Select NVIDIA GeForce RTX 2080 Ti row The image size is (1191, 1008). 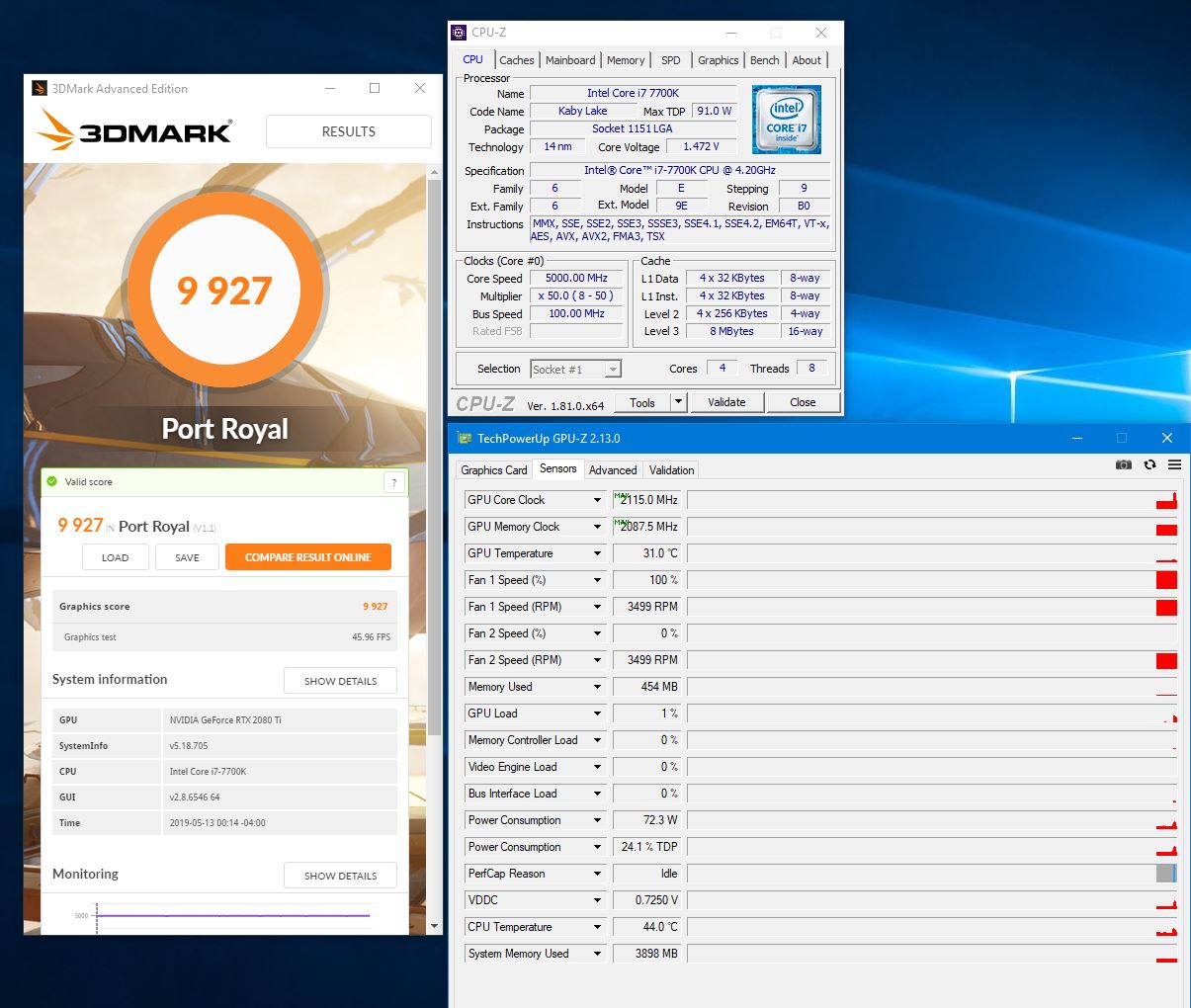point(224,720)
